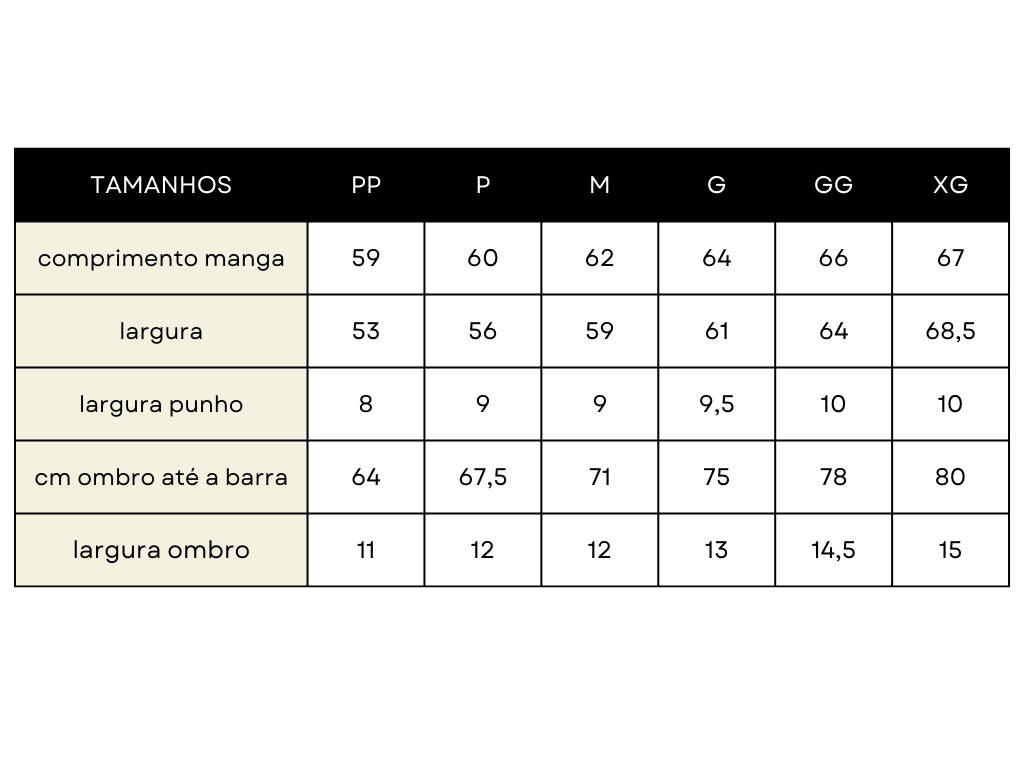
Task: Select the M size column header
Action: 600,185
